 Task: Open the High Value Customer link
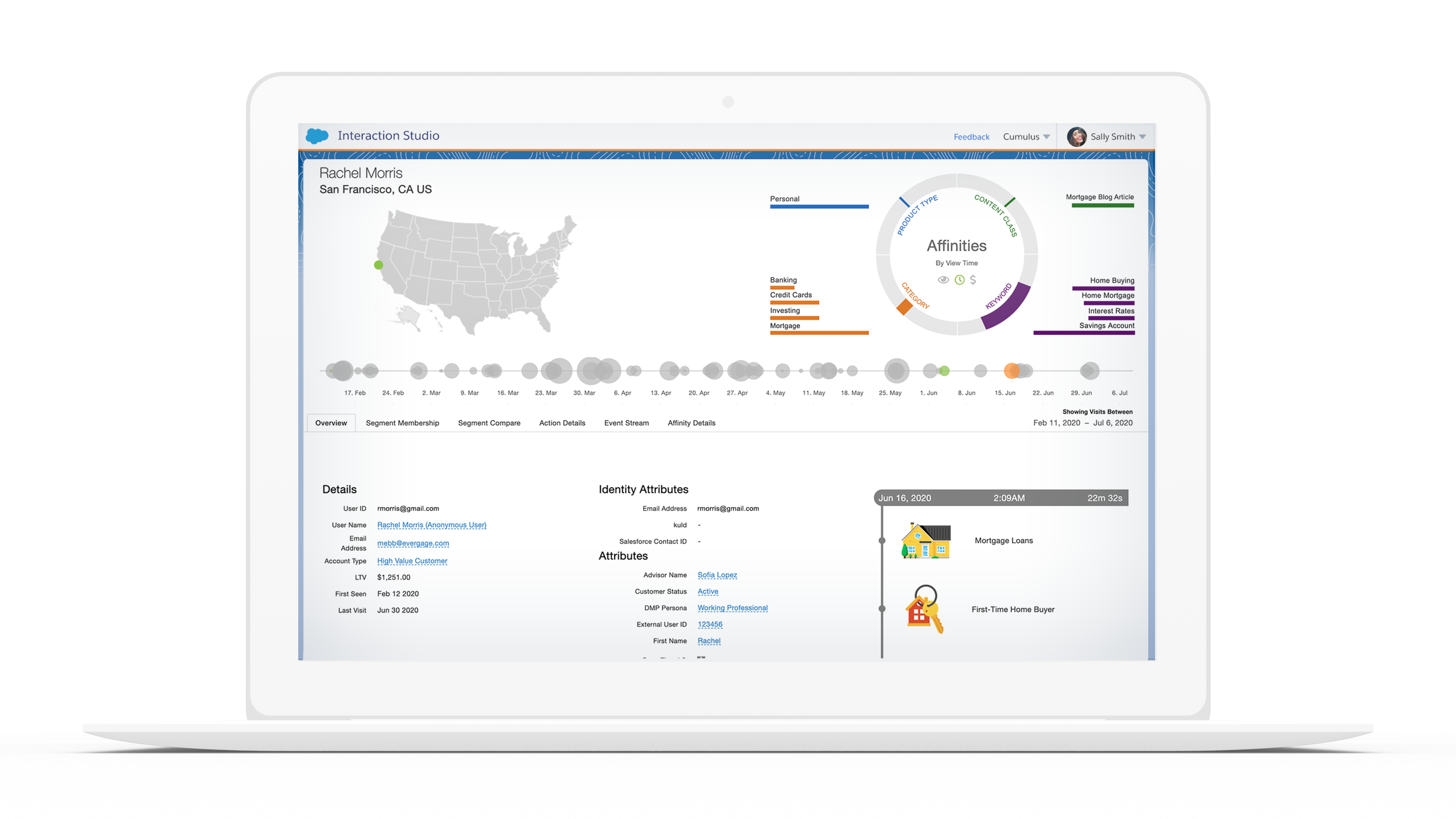(x=412, y=561)
